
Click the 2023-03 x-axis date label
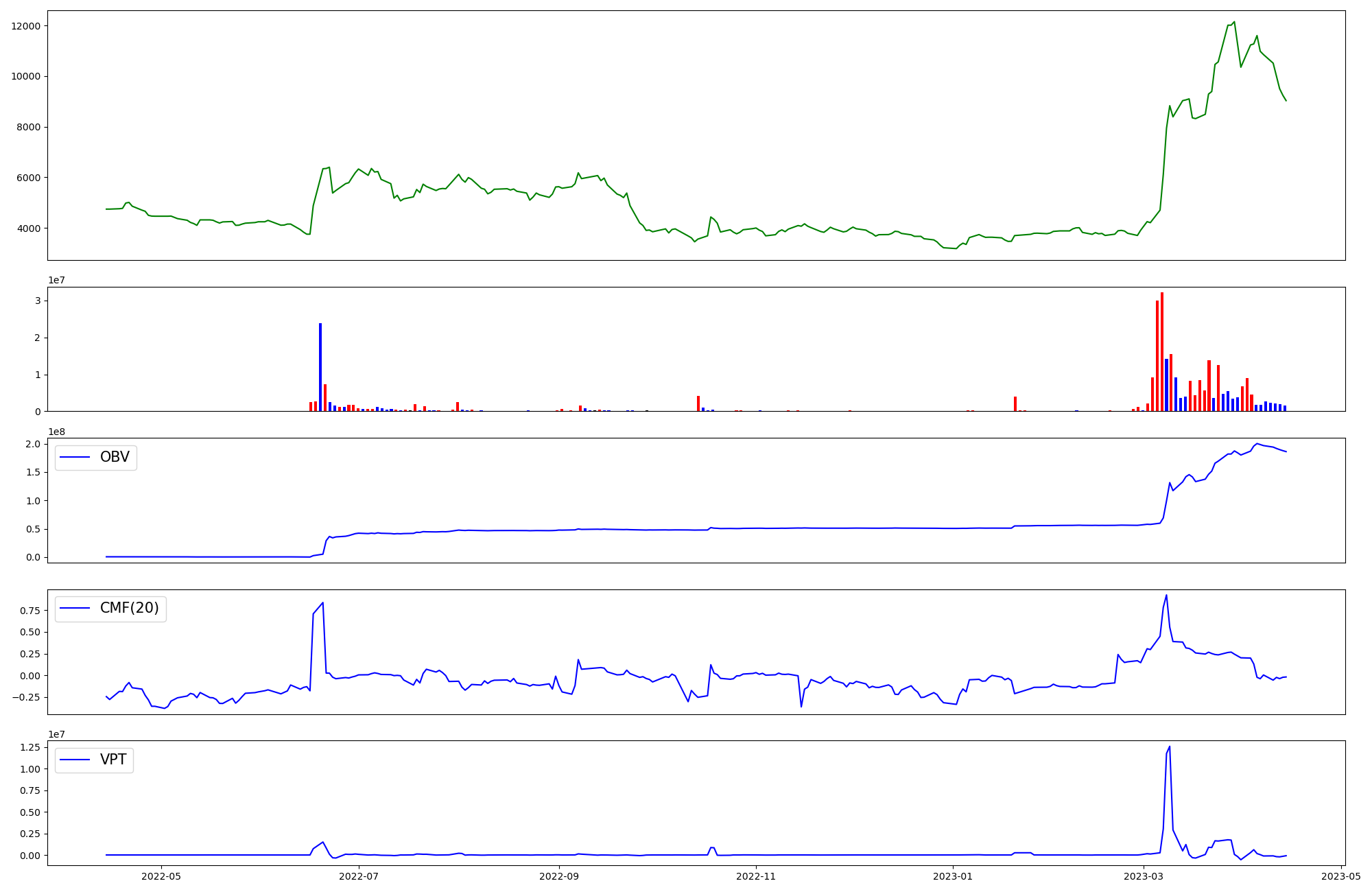coord(1144,876)
